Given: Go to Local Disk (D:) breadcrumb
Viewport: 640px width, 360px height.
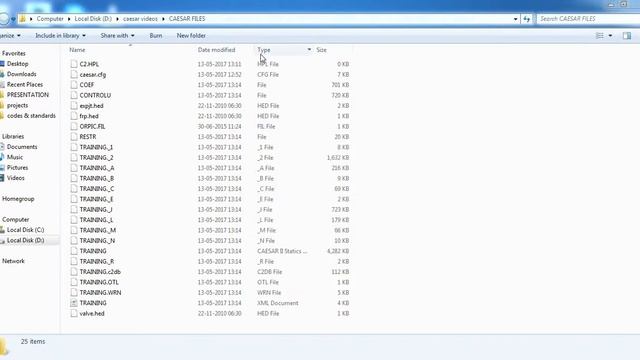Looking at the screenshot, I should 93,19.
